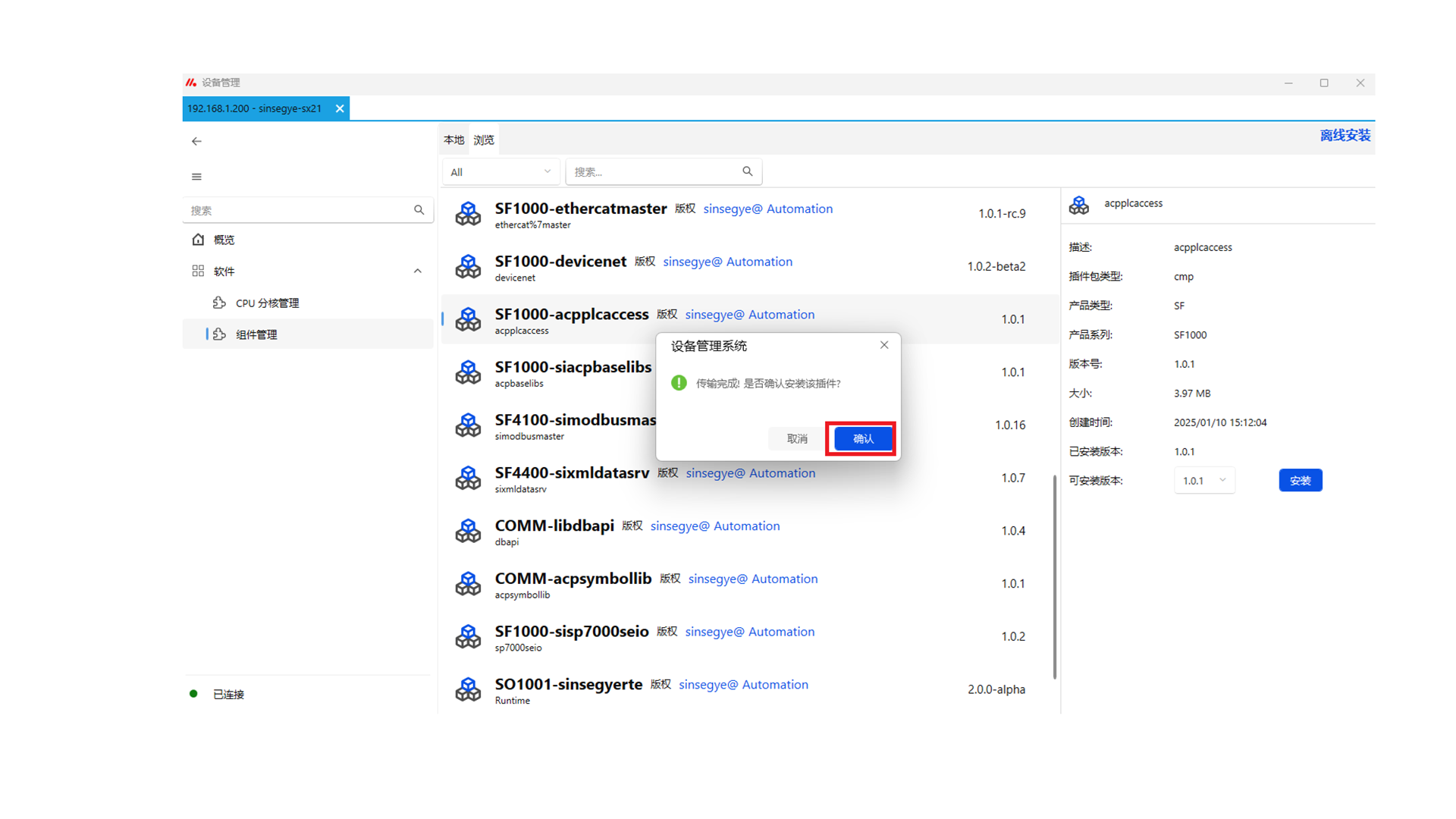
Task: Click the SO1001-sinsegyerte package icon
Action: tap(468, 689)
